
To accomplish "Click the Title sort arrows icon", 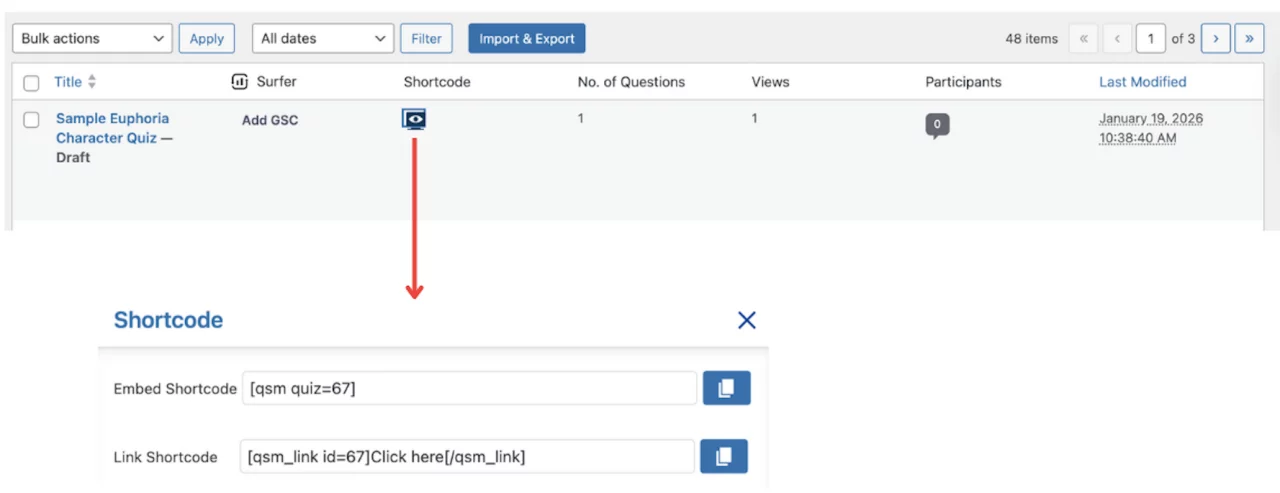I will pos(92,82).
